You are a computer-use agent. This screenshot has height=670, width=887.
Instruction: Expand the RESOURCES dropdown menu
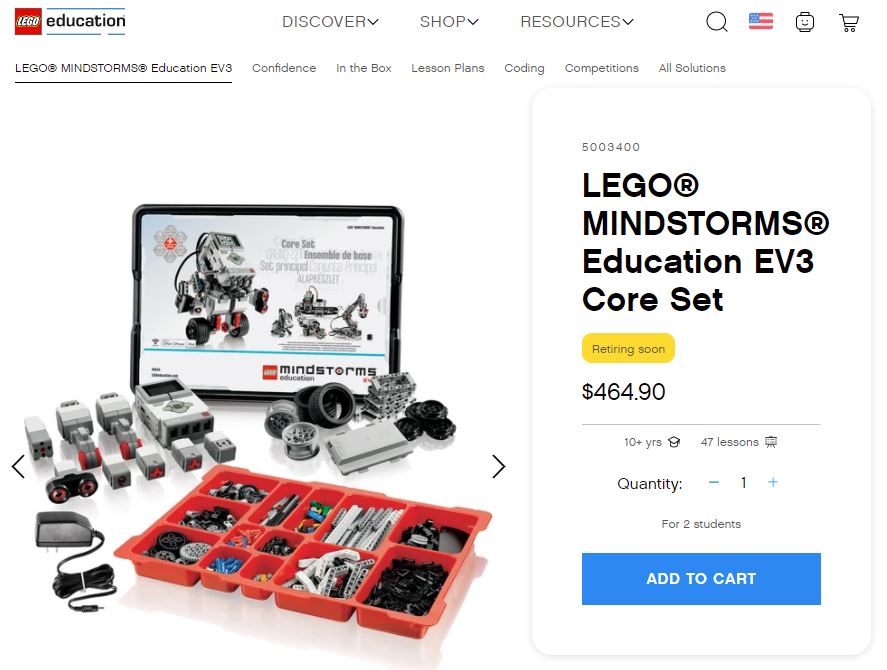577,22
